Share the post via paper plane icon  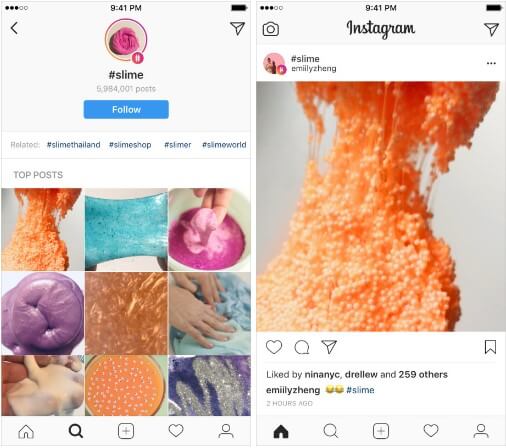pos(329,347)
